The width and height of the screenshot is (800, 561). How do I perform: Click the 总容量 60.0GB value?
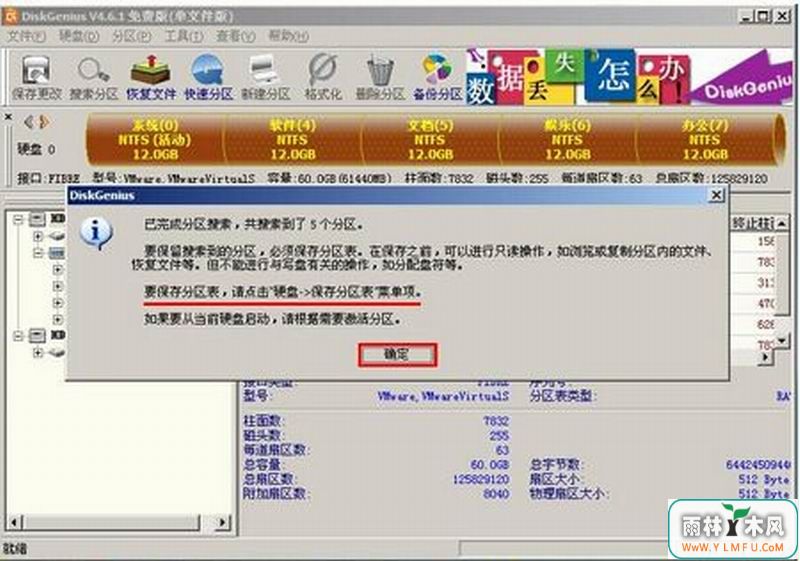[x=489, y=465]
